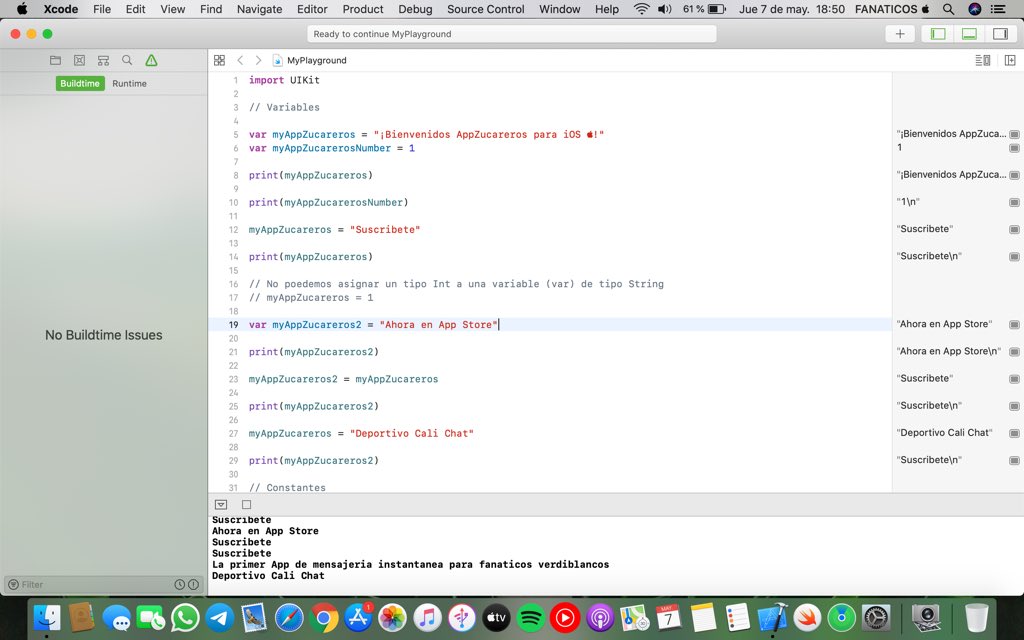Open the Source Control navigator icon
The height and width of the screenshot is (640, 1024).
(x=79, y=60)
